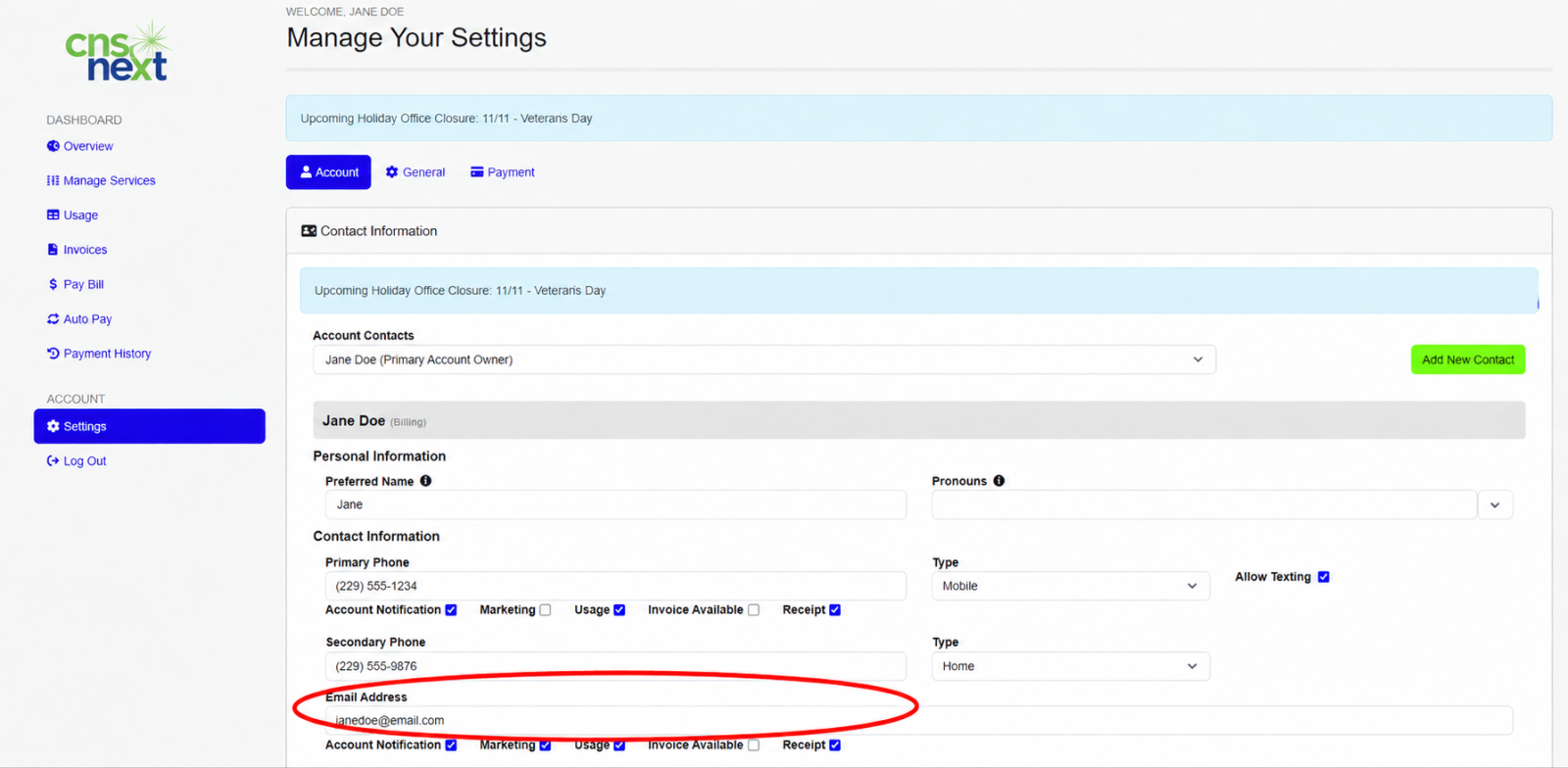
Task: Click the gear icon on the General tab
Action: pyautogui.click(x=392, y=171)
